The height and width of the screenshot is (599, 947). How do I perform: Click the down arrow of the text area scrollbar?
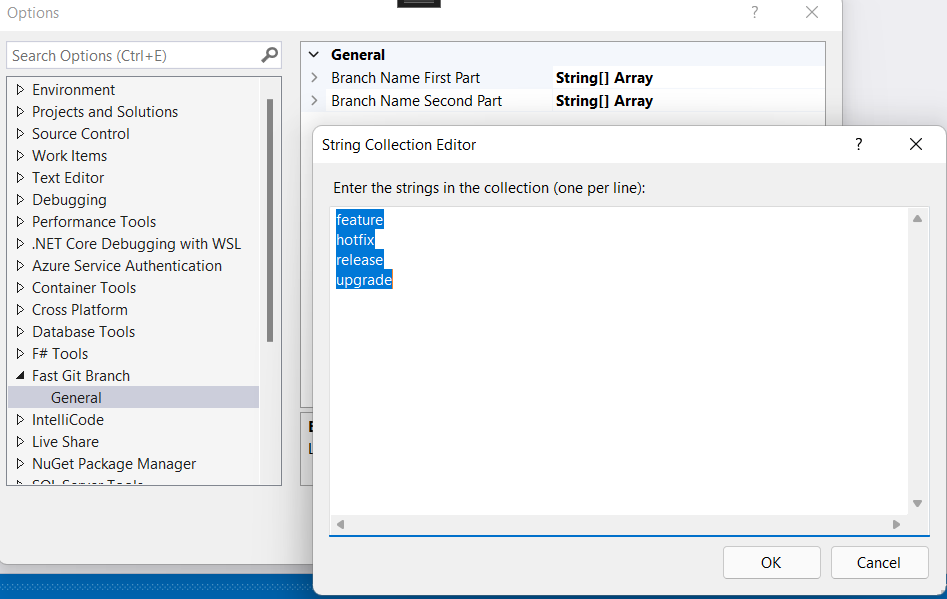pos(917,503)
